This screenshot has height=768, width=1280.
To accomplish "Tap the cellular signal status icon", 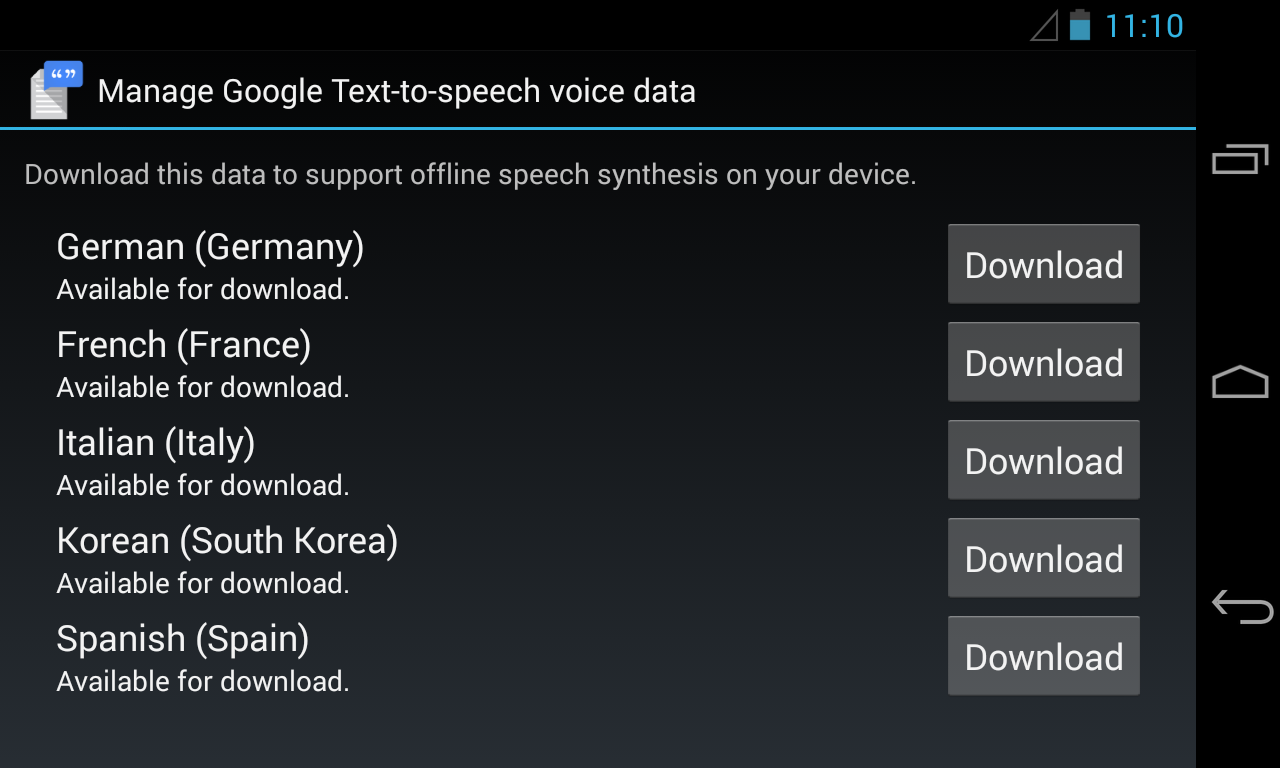I will click(1044, 26).
